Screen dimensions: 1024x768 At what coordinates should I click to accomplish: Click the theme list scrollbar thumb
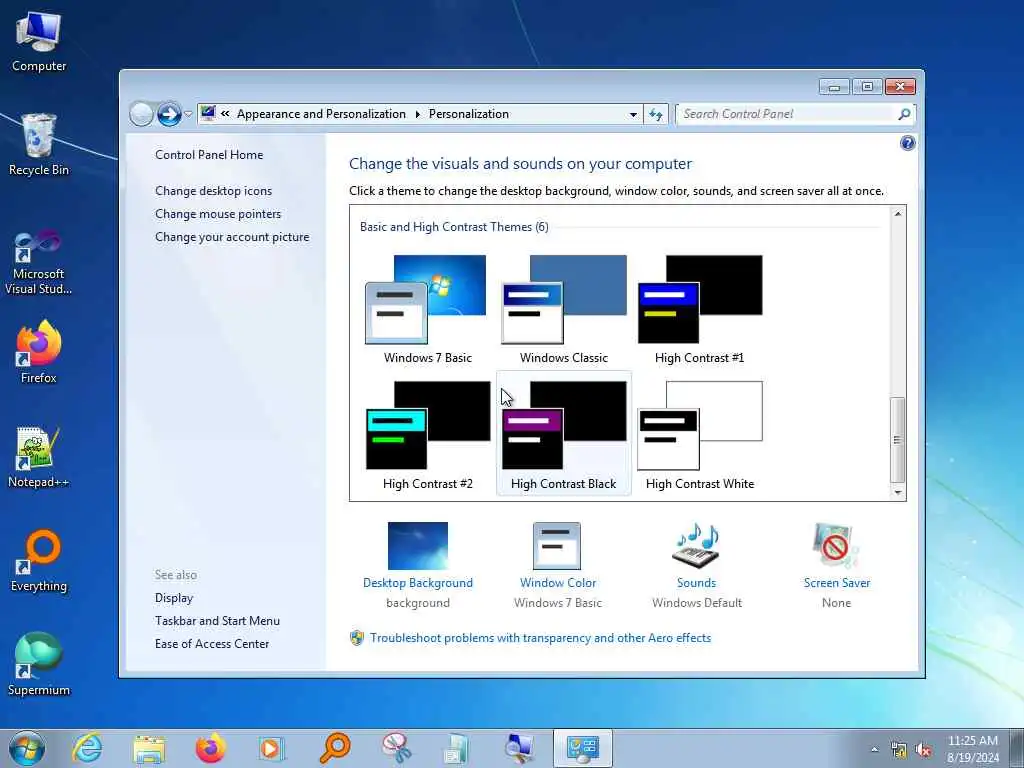pyautogui.click(x=898, y=440)
